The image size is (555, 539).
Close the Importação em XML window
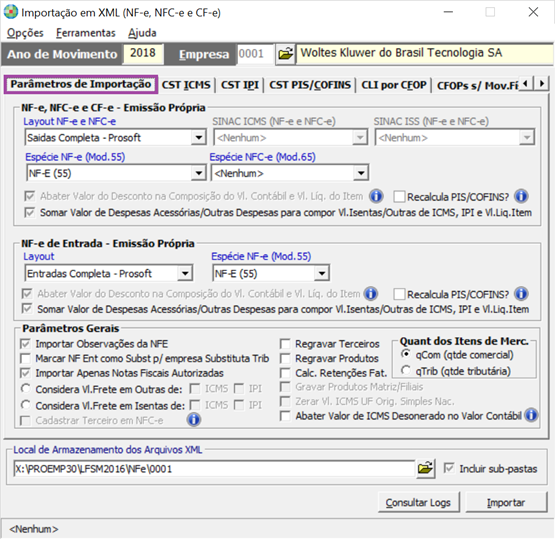(533, 12)
